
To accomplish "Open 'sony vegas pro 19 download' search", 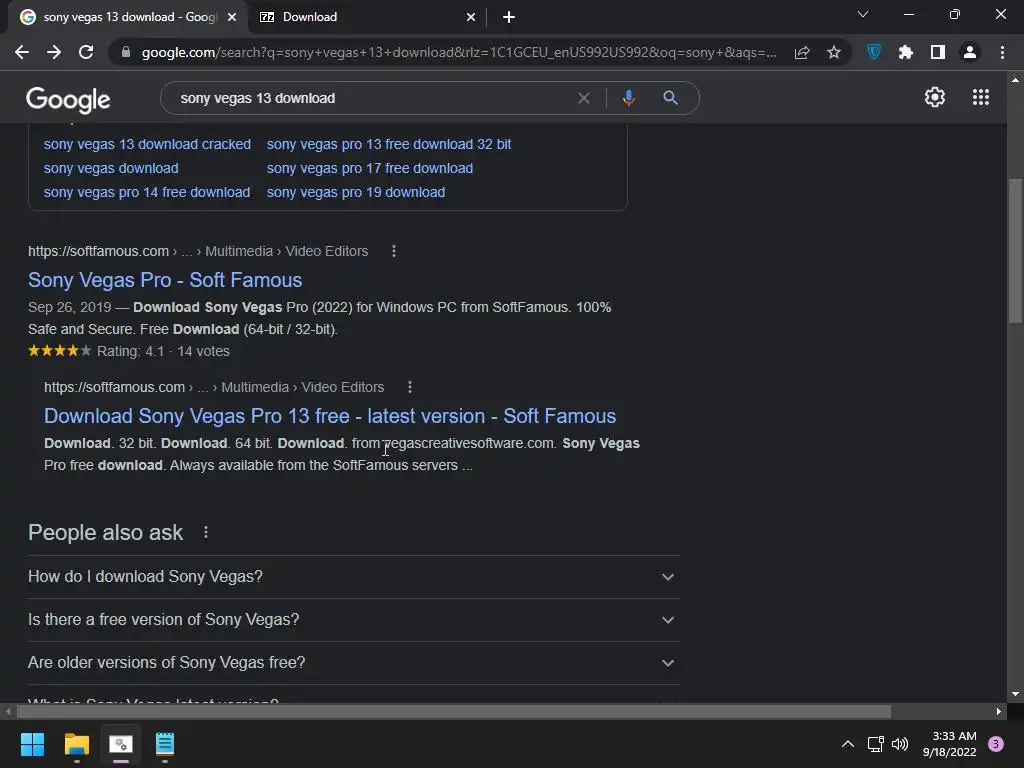I will [x=356, y=193].
